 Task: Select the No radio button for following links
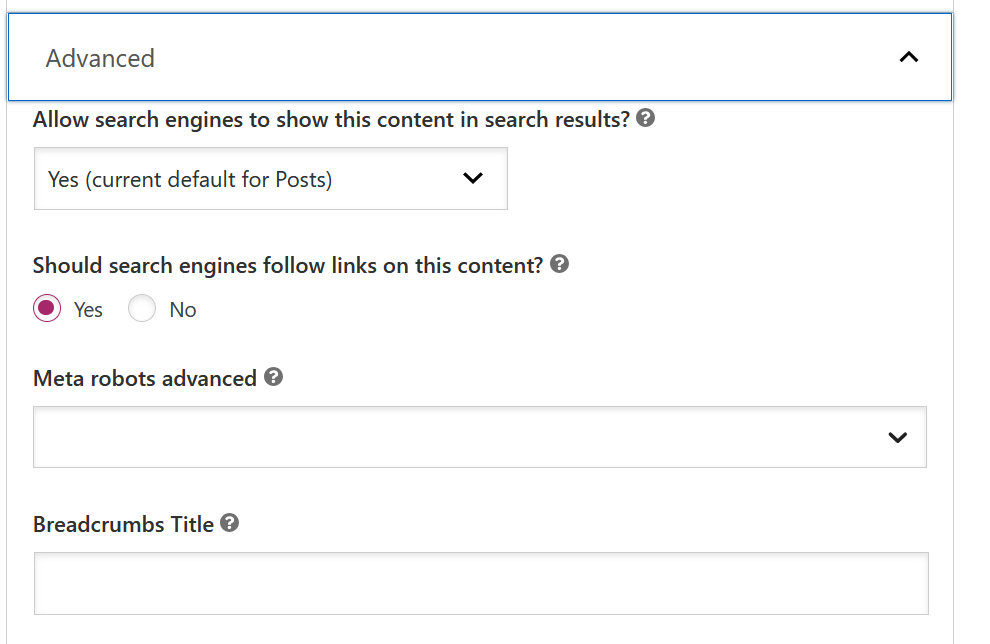(x=142, y=309)
